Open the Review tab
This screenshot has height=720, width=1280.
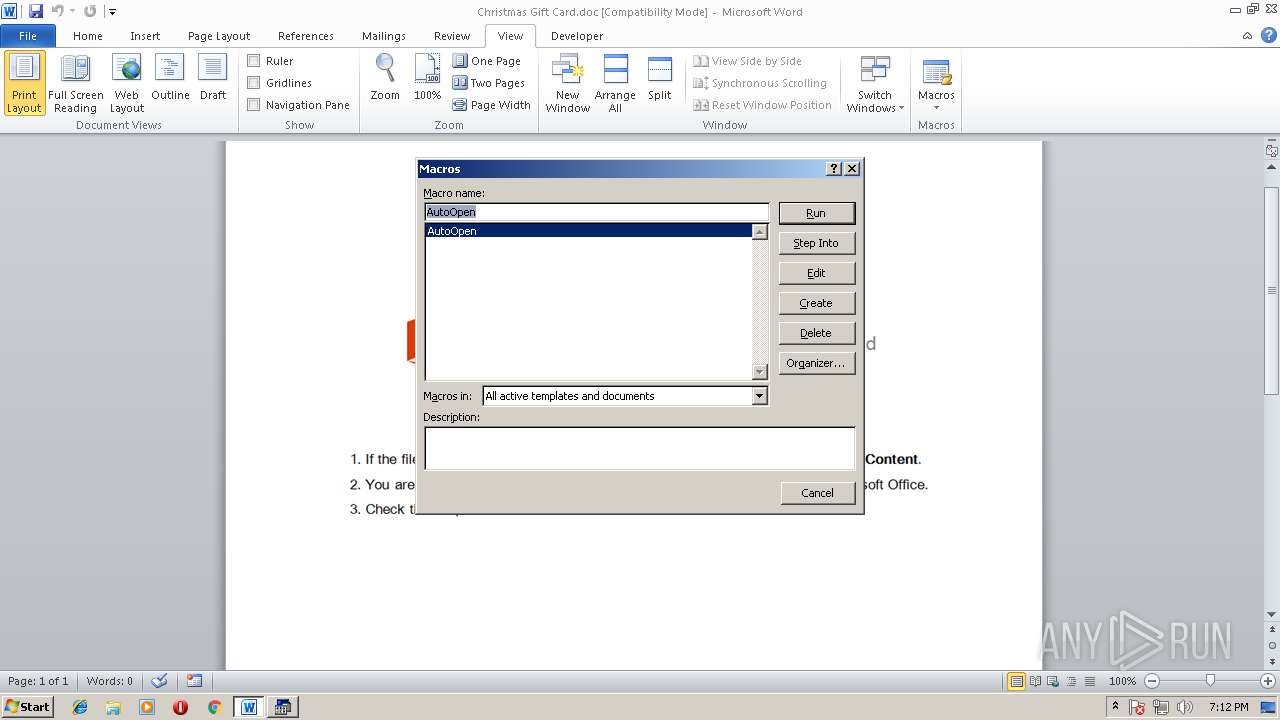coord(452,35)
